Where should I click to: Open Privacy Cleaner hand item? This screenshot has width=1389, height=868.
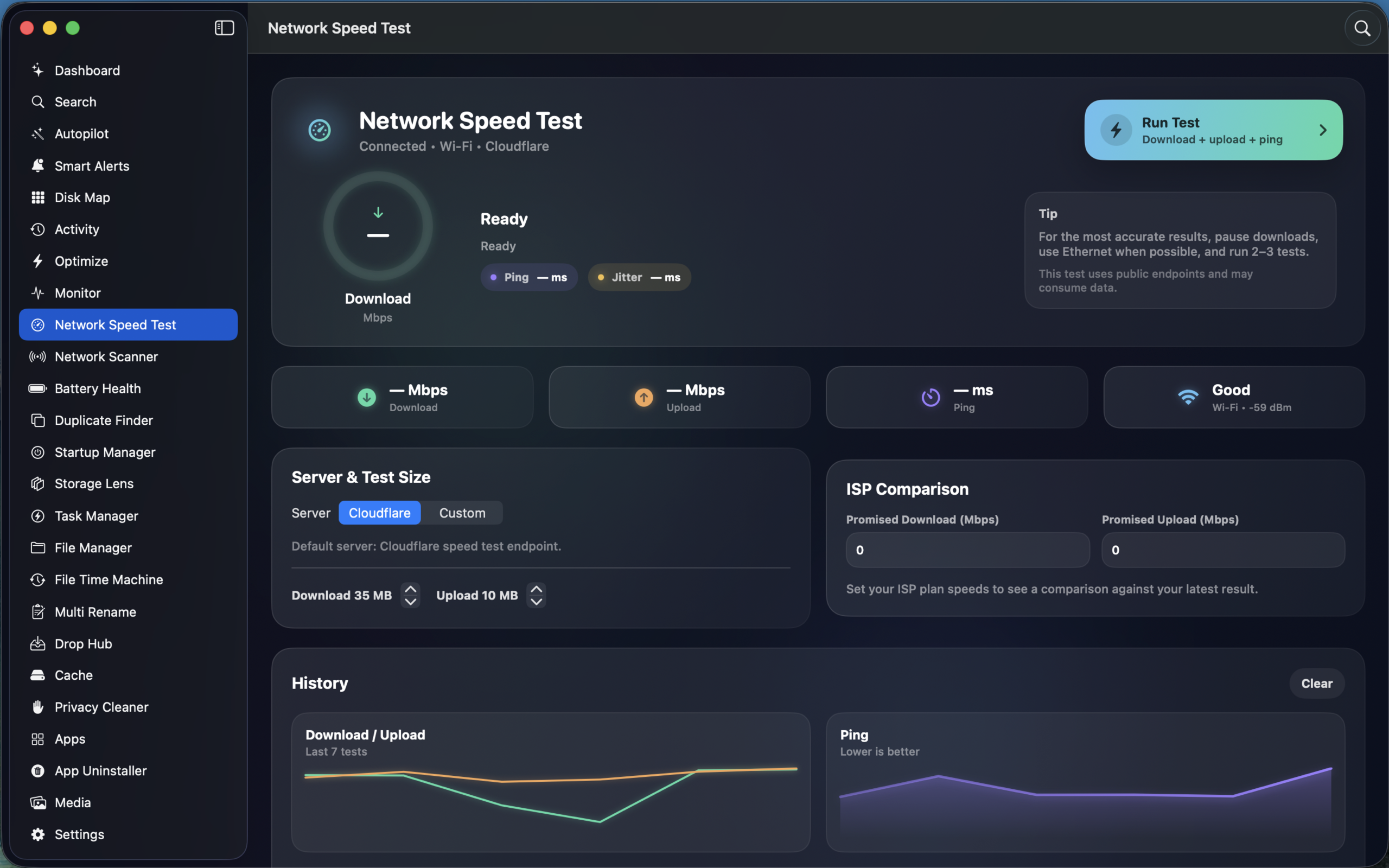coord(128,707)
